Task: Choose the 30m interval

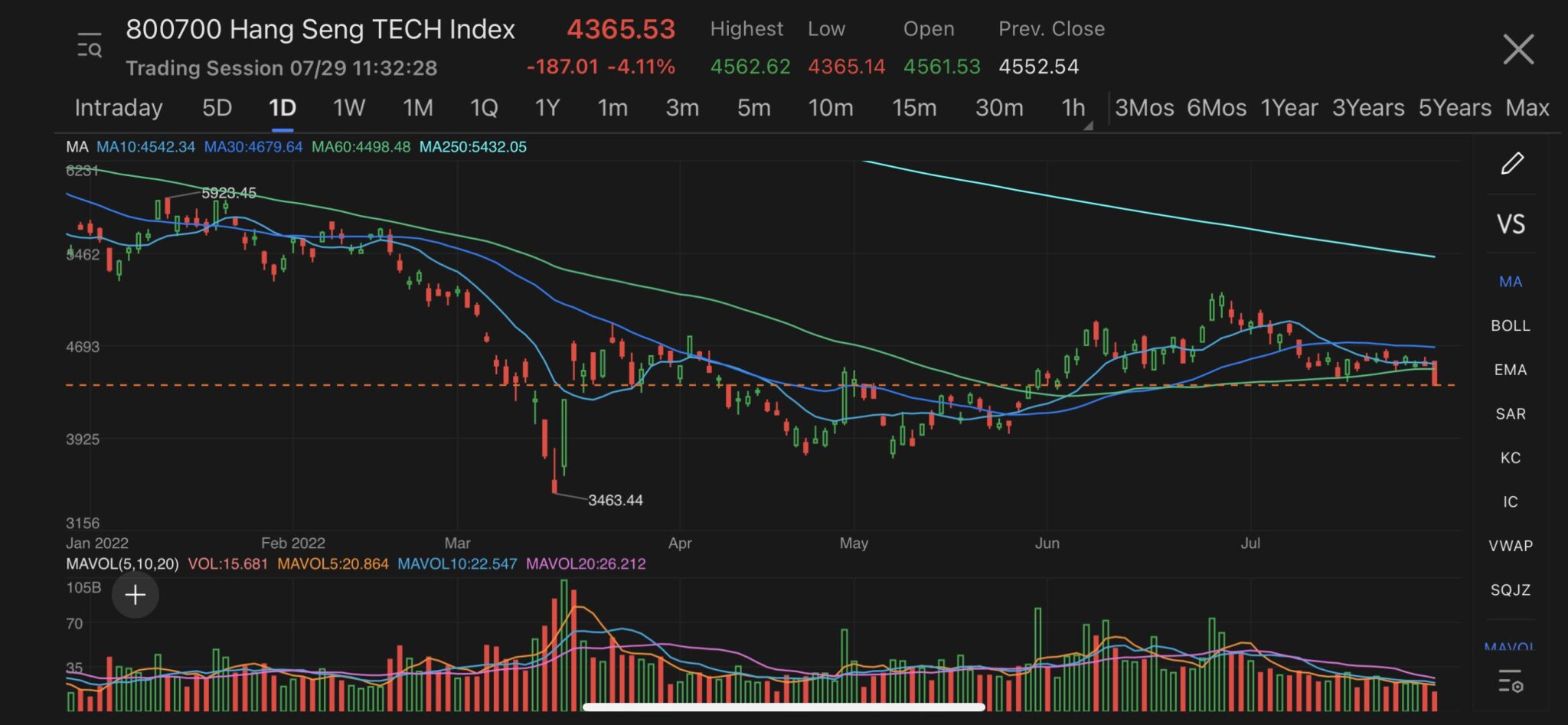Action: pyautogui.click(x=999, y=108)
